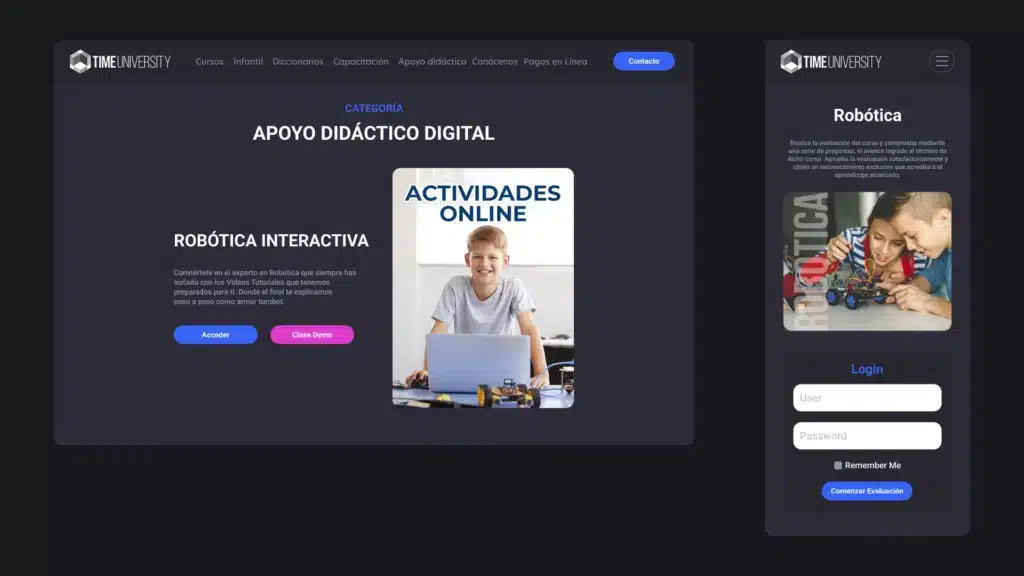
Task: Go to the Conócenos page
Action: pyautogui.click(x=494, y=61)
